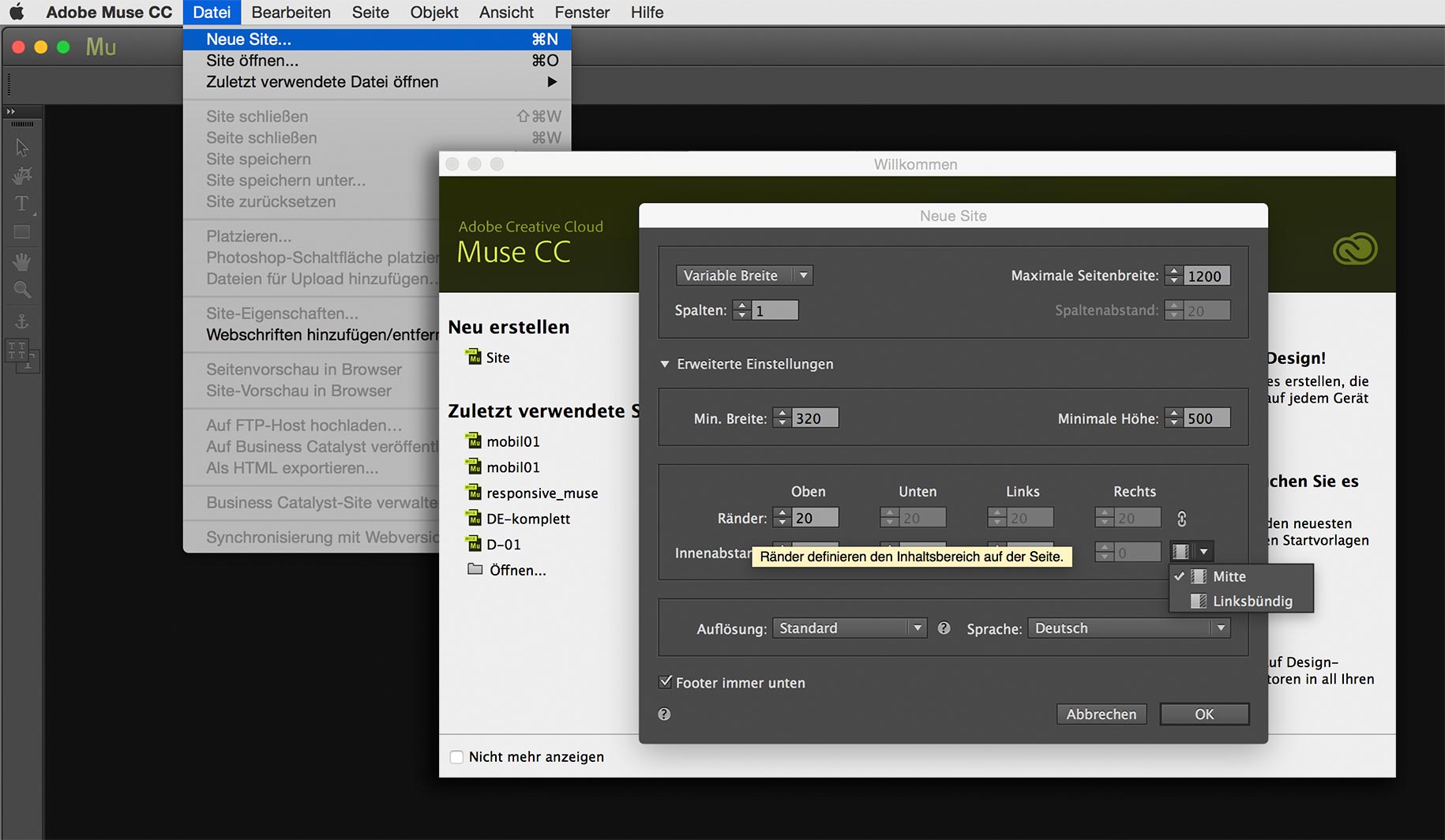Select the Anchor link tool
The image size is (1445, 840).
click(x=22, y=321)
